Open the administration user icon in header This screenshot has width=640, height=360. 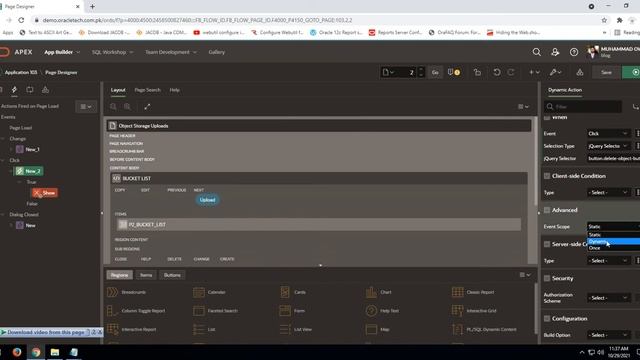[x=555, y=52]
